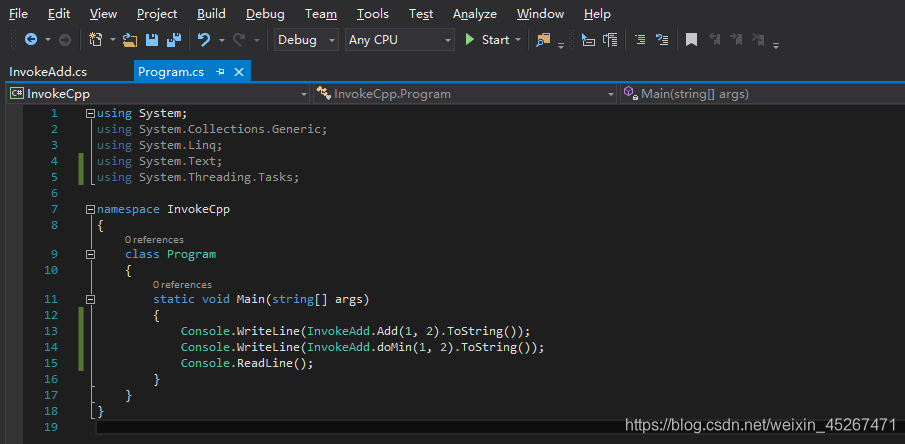The image size is (905, 444).
Task: Open the Help menu
Action: pyautogui.click(x=597, y=13)
